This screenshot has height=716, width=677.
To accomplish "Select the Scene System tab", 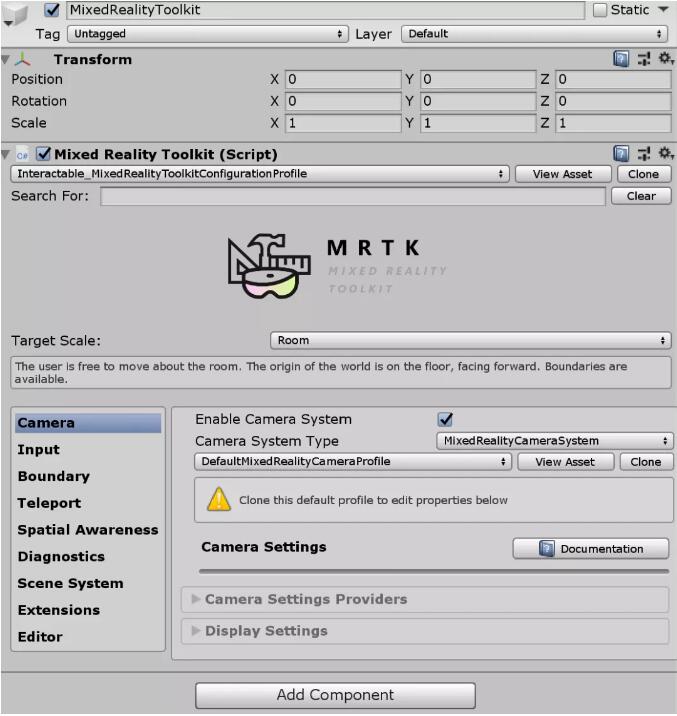I will [88, 583].
